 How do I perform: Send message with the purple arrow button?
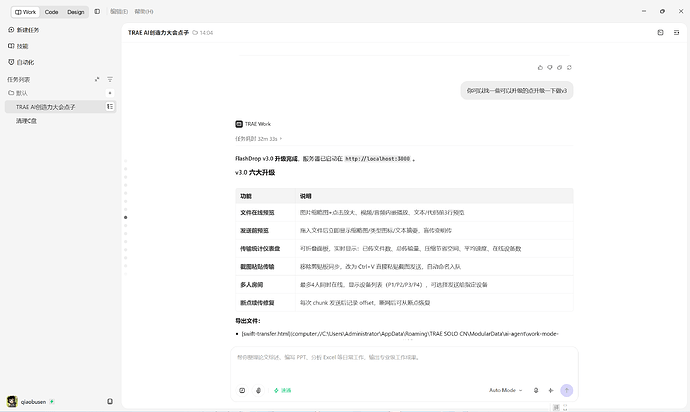pos(566,390)
